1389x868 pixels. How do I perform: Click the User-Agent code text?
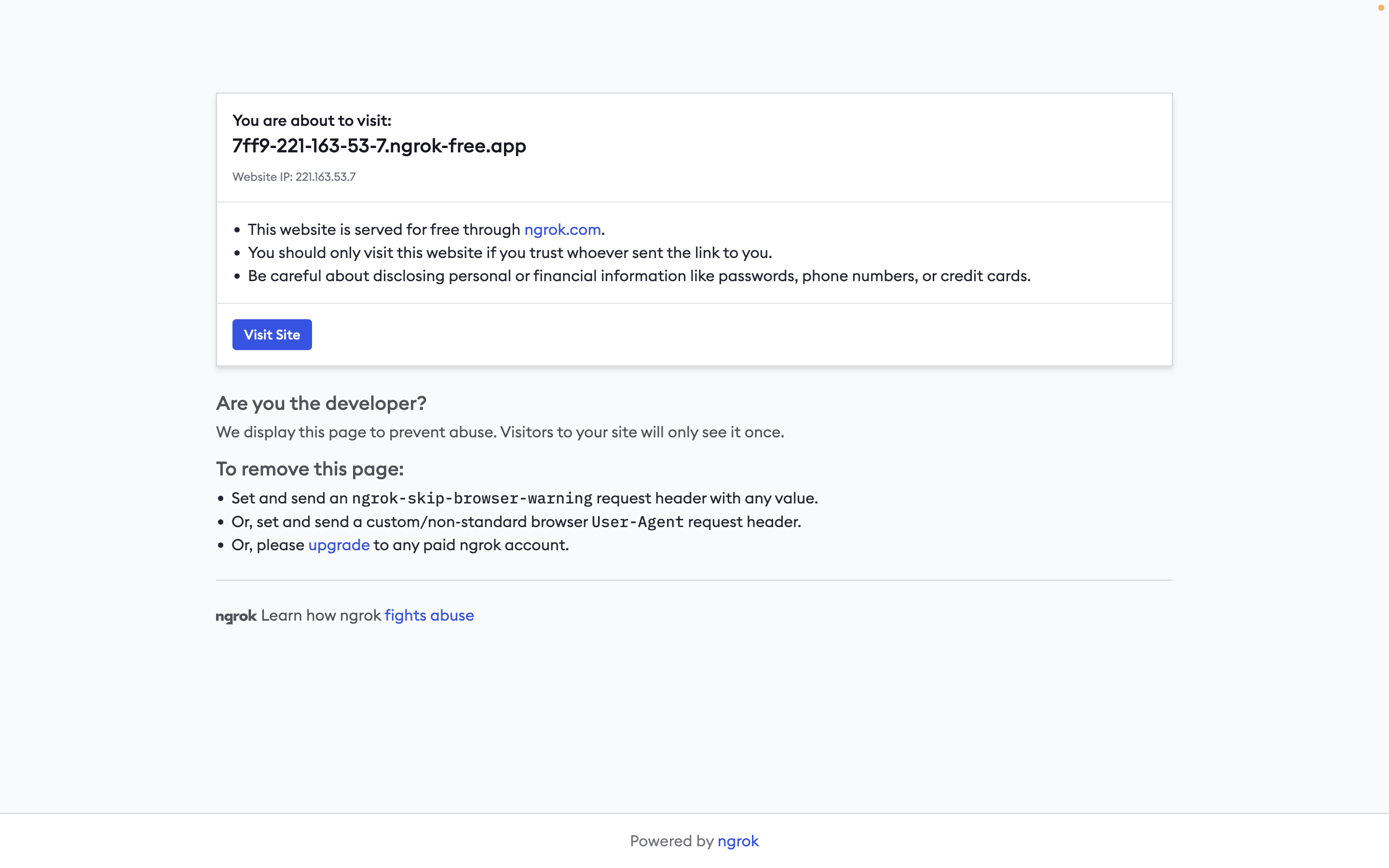point(637,522)
